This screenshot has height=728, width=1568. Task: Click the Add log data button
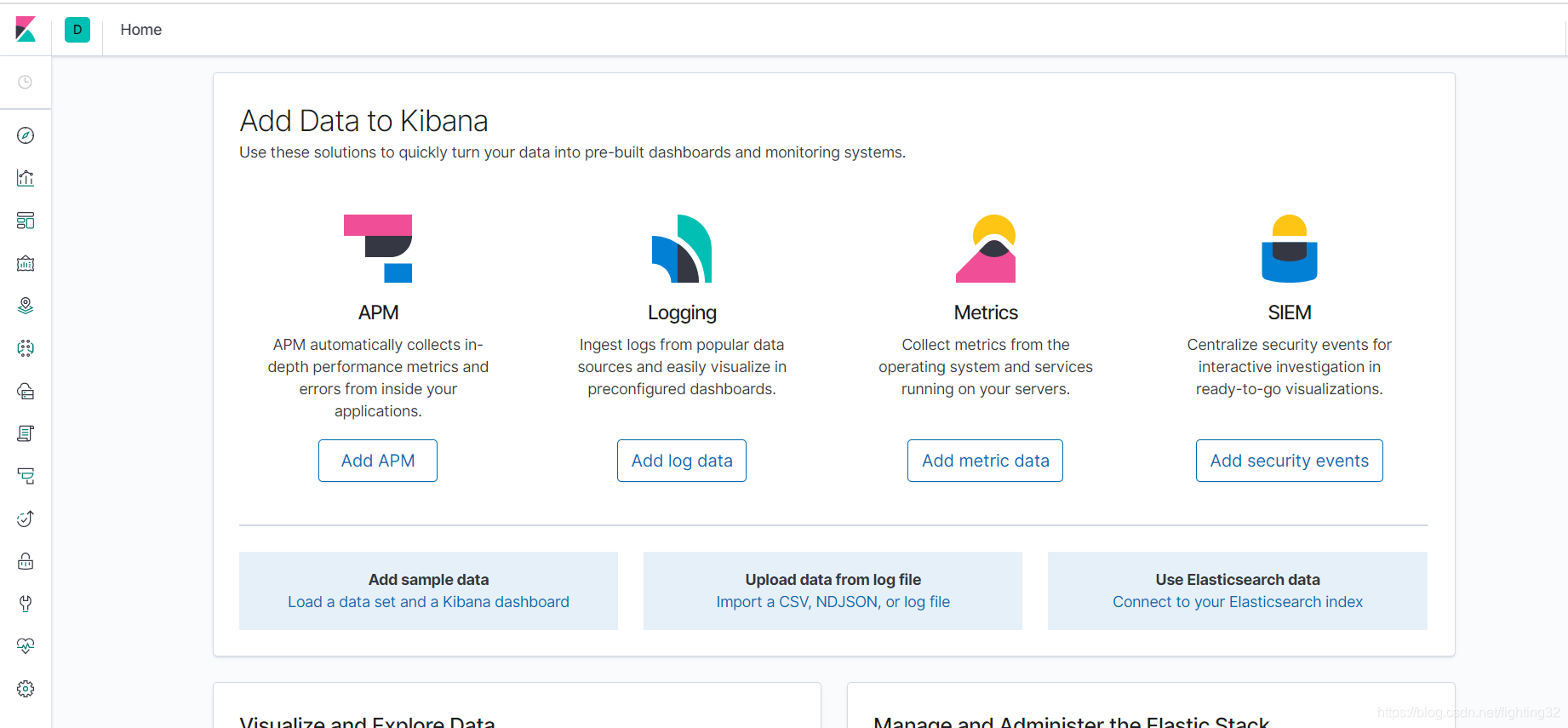(x=682, y=461)
